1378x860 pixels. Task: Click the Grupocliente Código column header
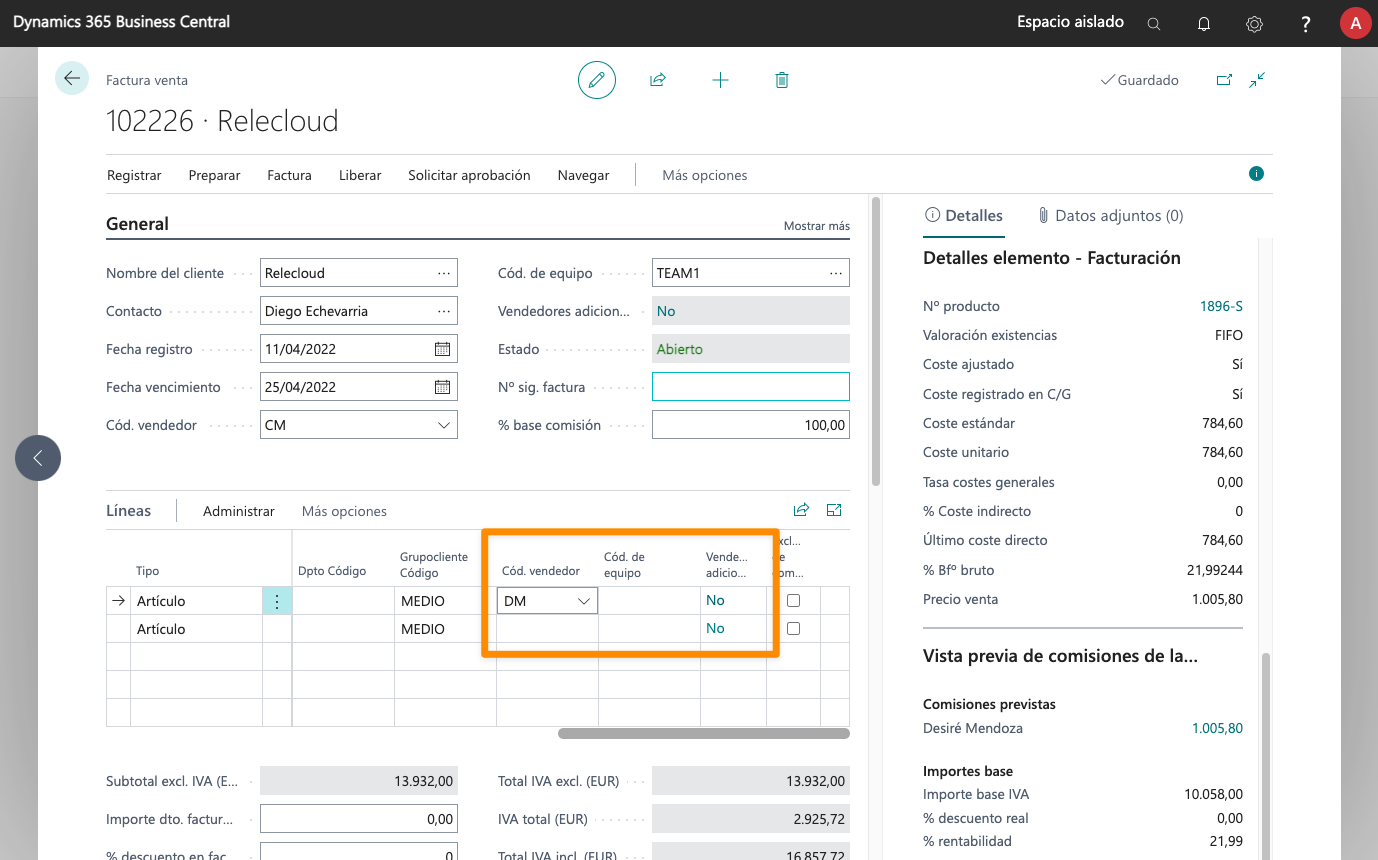point(434,565)
